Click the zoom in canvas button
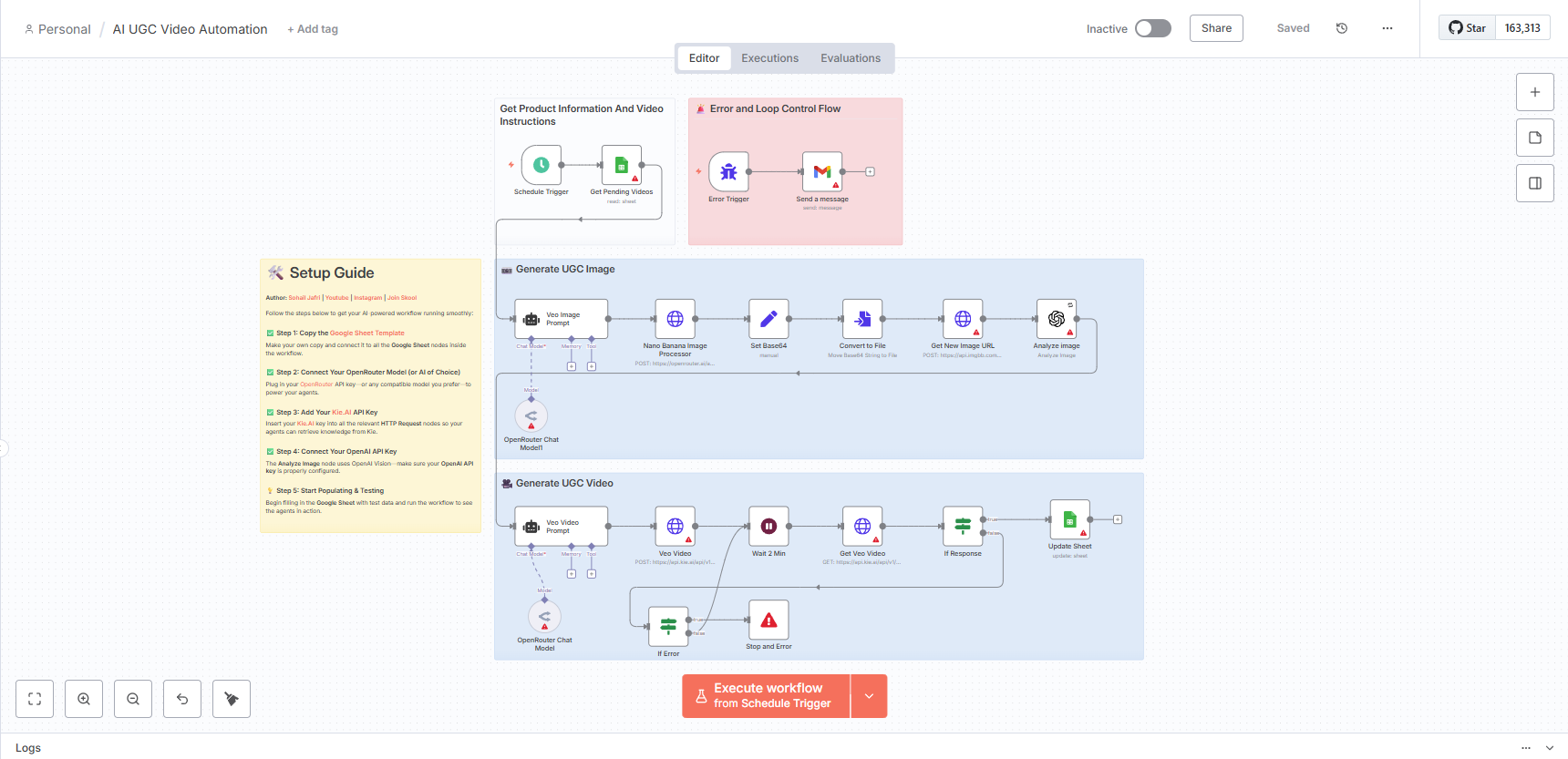This screenshot has height=759, width=1568. pyautogui.click(x=84, y=699)
